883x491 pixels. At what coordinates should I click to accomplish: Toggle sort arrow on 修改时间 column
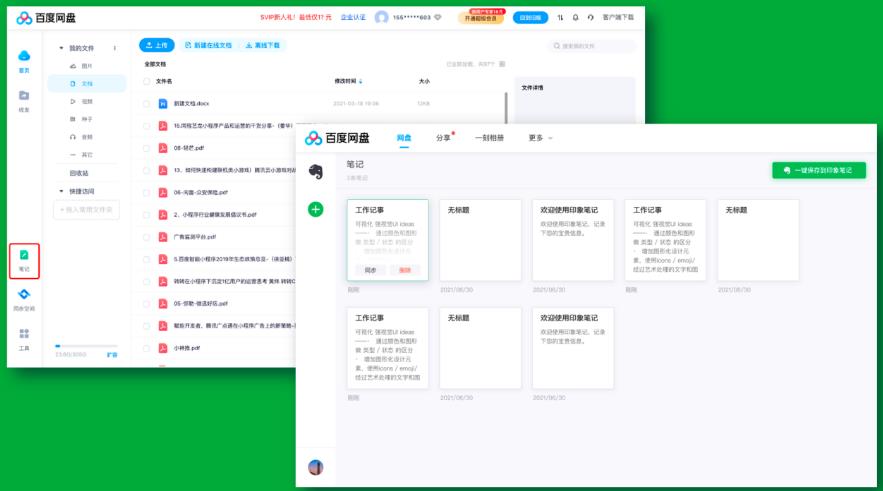(x=360, y=82)
